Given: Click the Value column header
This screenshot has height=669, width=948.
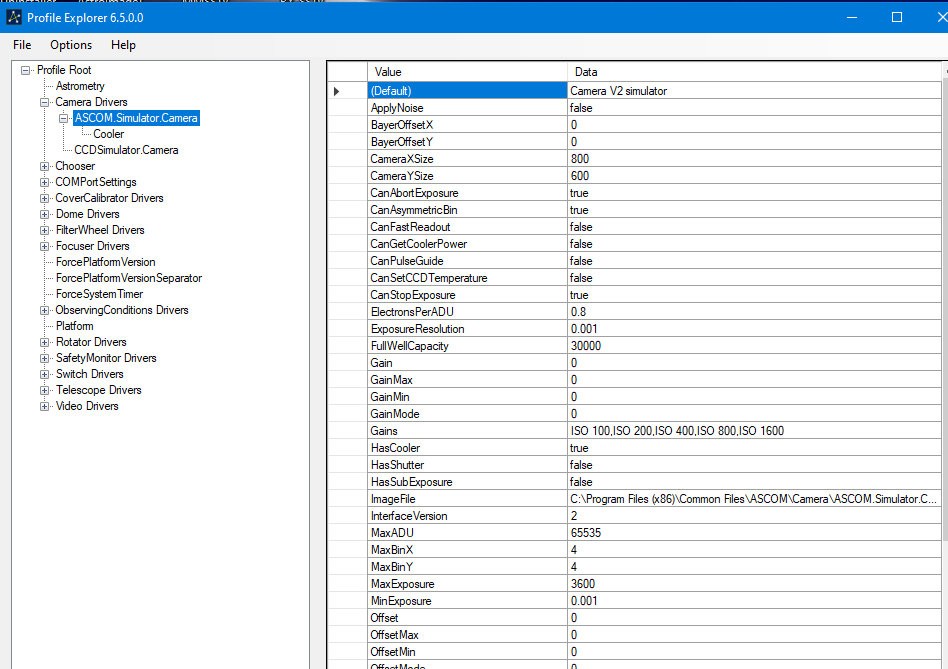Looking at the screenshot, I should click(467, 72).
